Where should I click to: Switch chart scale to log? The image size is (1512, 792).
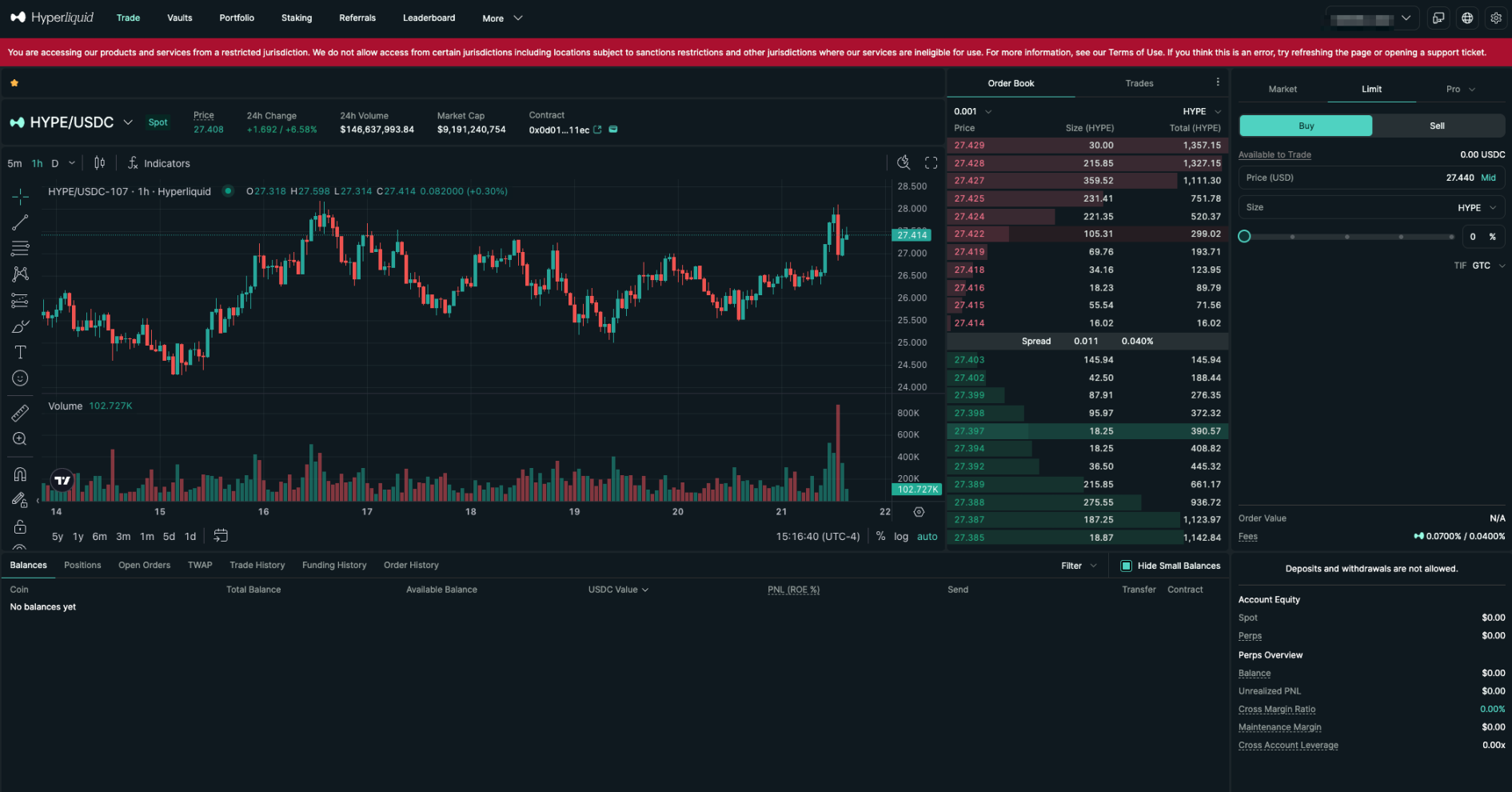point(901,536)
